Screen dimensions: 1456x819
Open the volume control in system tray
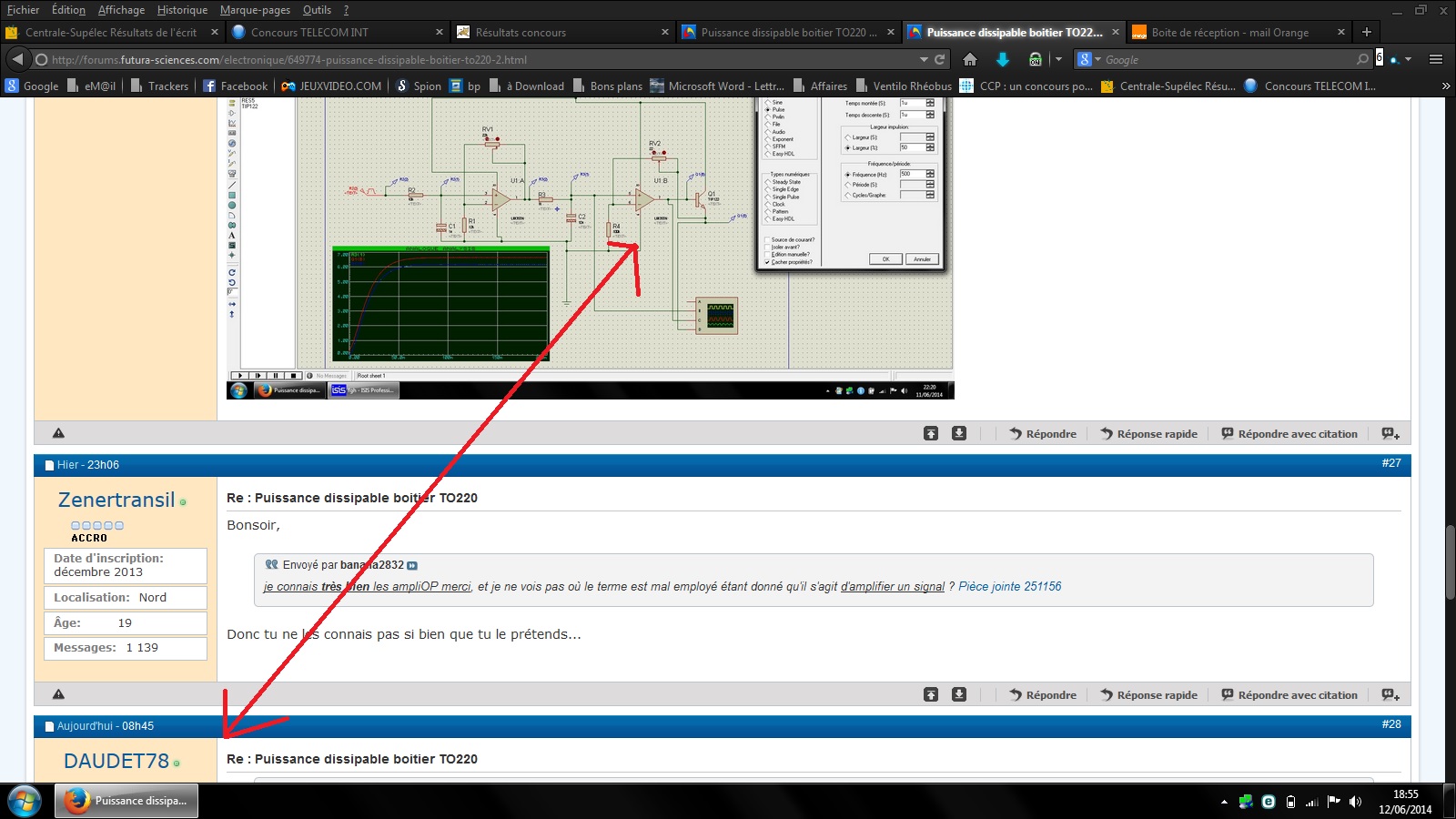pyautogui.click(x=1356, y=802)
